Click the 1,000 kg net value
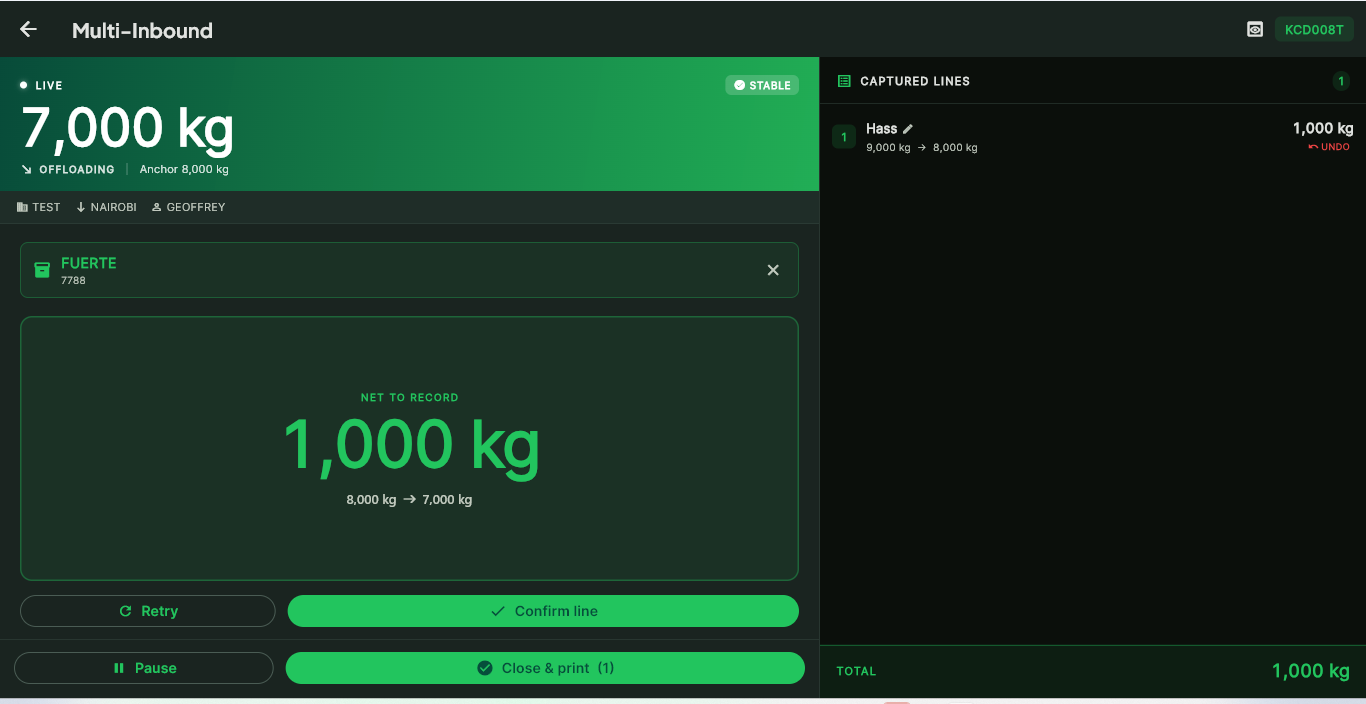 click(x=411, y=445)
